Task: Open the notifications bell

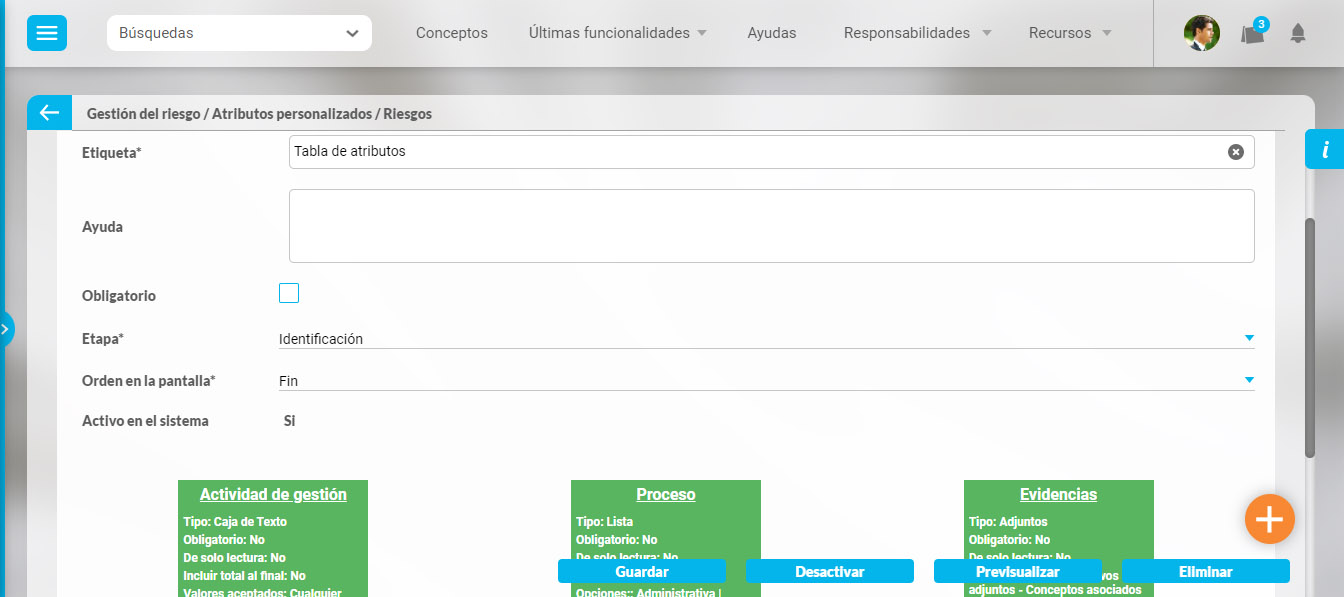Action: coord(1298,33)
